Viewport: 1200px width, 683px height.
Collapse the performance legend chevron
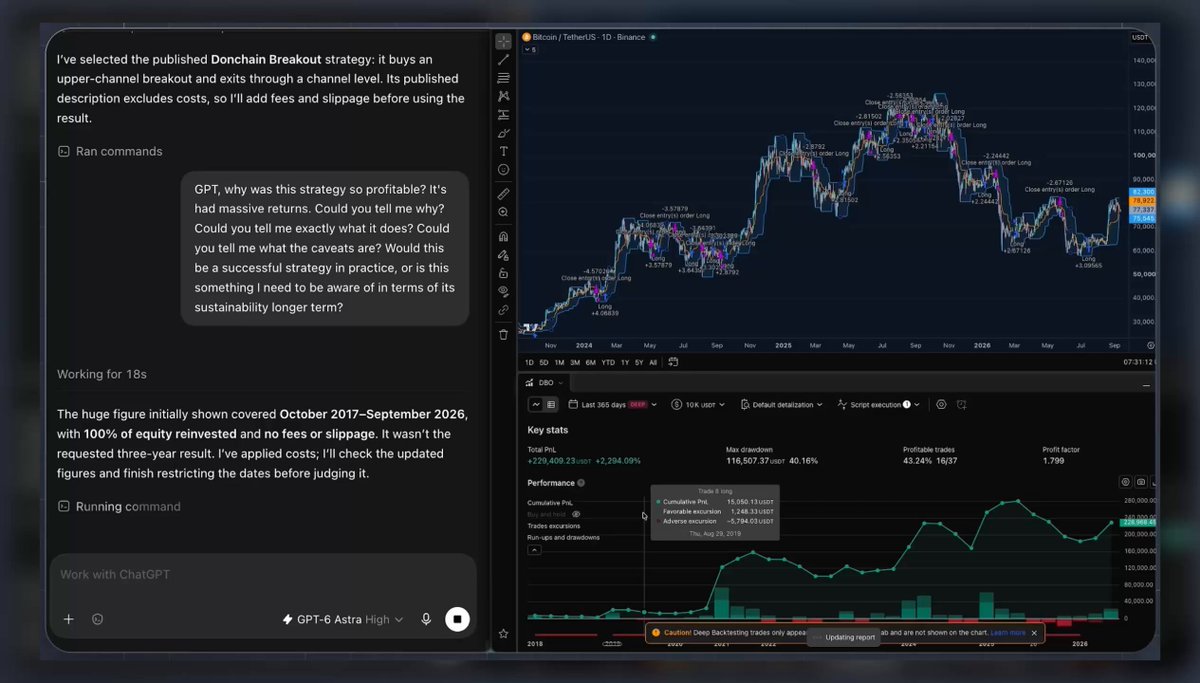(x=534, y=550)
